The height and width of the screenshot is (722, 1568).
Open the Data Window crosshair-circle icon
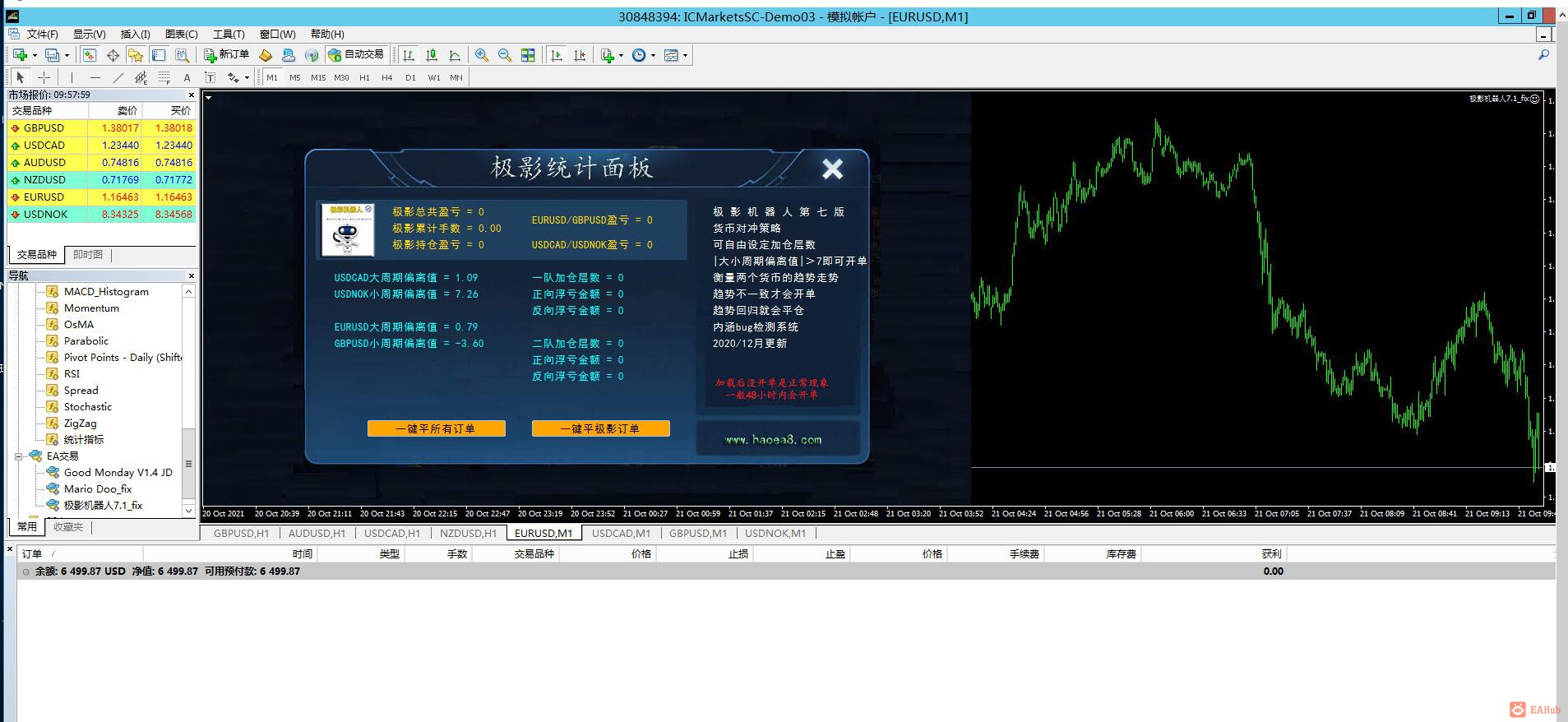113,55
